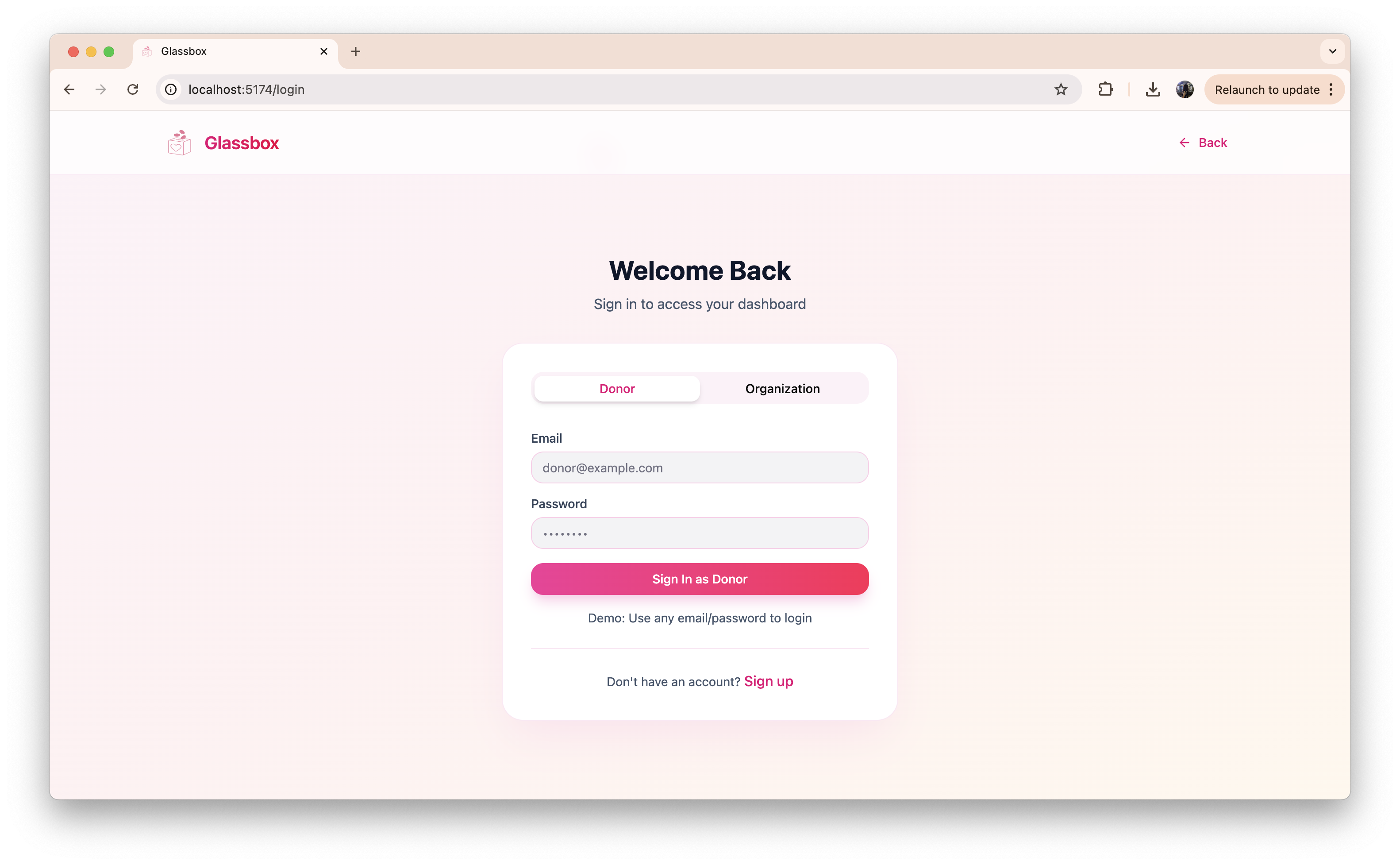Close the Glassbox browser tab
This screenshot has height=865, width=1400.
tap(324, 51)
